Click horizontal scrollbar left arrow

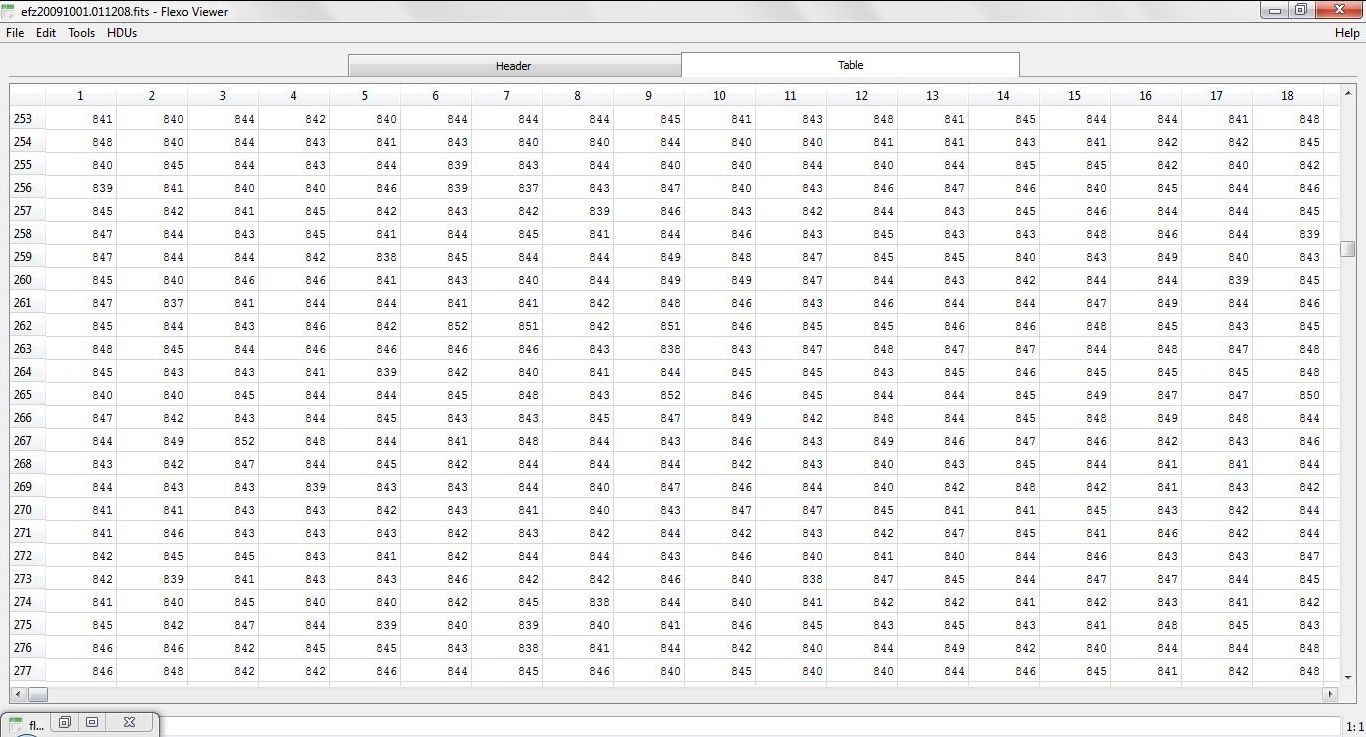pos(18,694)
